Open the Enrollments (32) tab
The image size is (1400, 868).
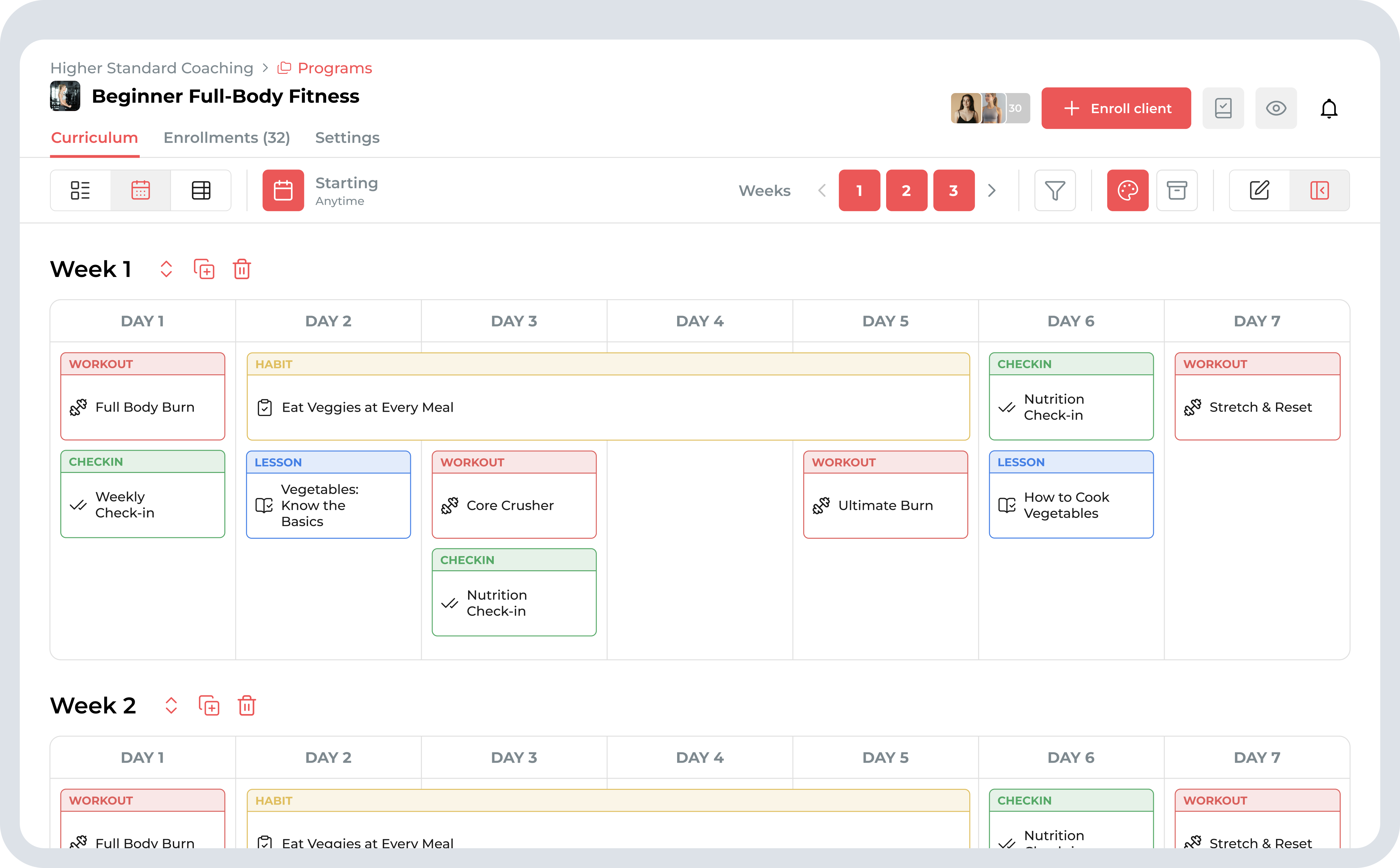[227, 138]
